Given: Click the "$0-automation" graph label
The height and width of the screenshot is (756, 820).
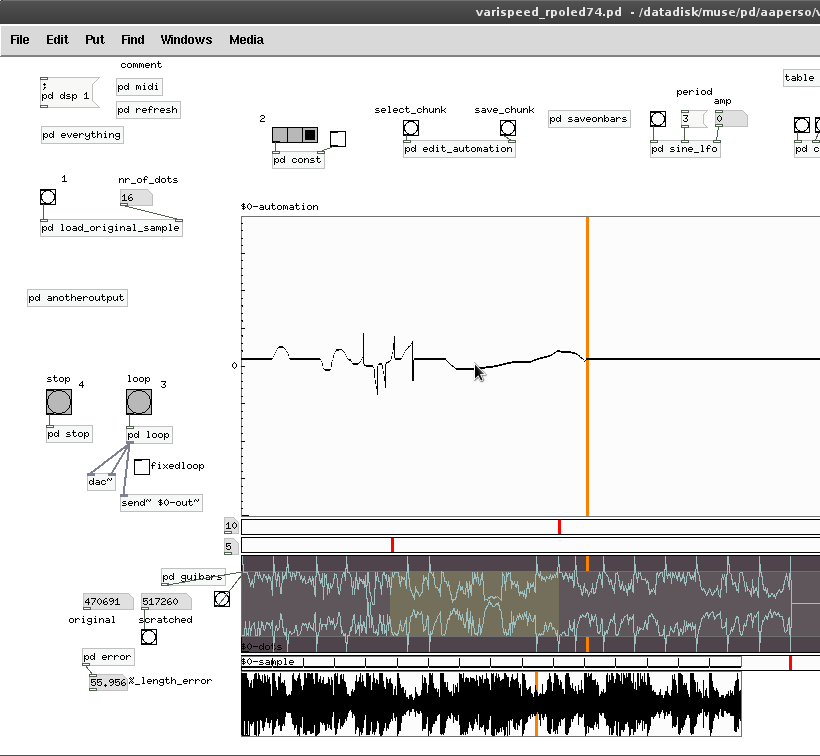Looking at the screenshot, I should click(x=279, y=207).
